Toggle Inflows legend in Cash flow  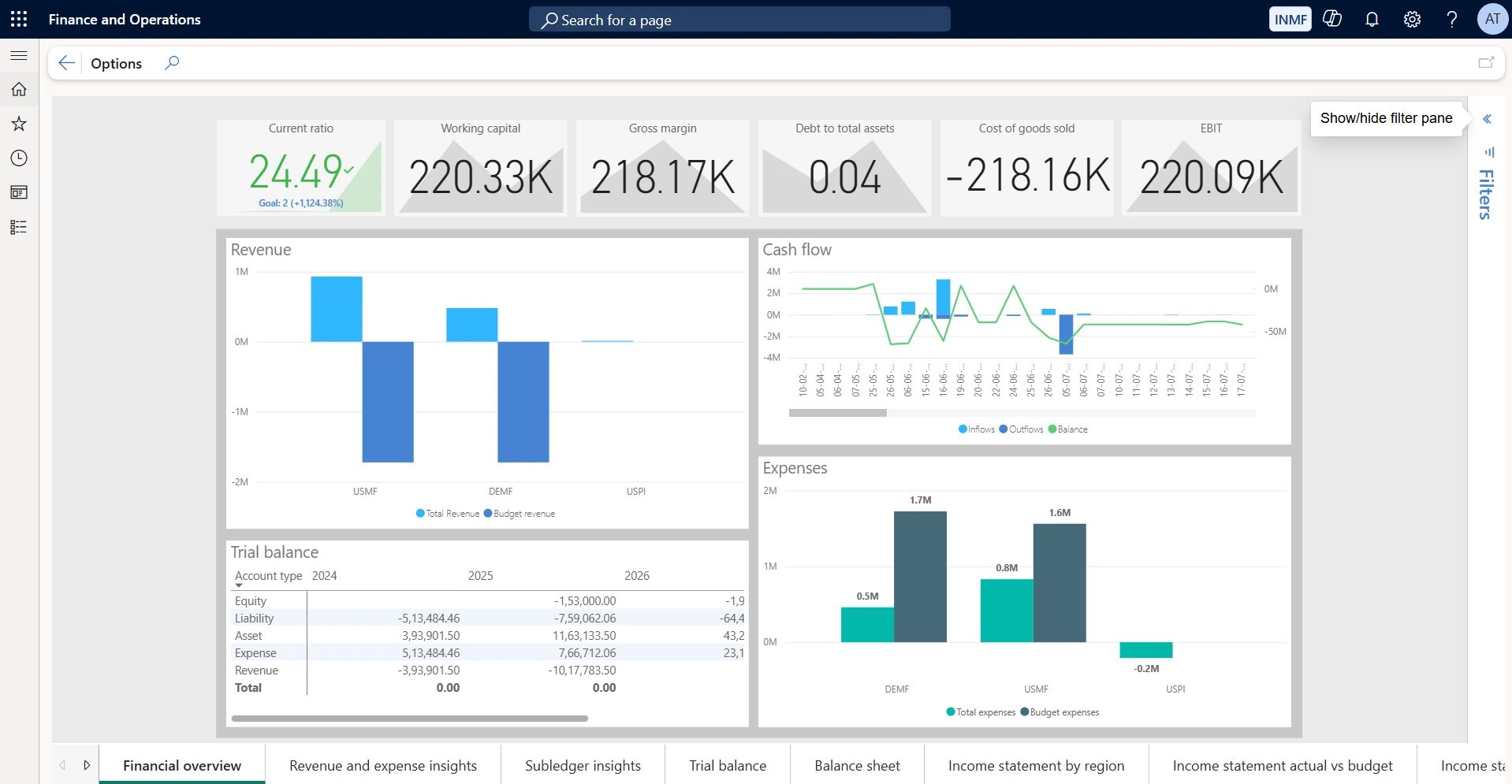click(977, 429)
